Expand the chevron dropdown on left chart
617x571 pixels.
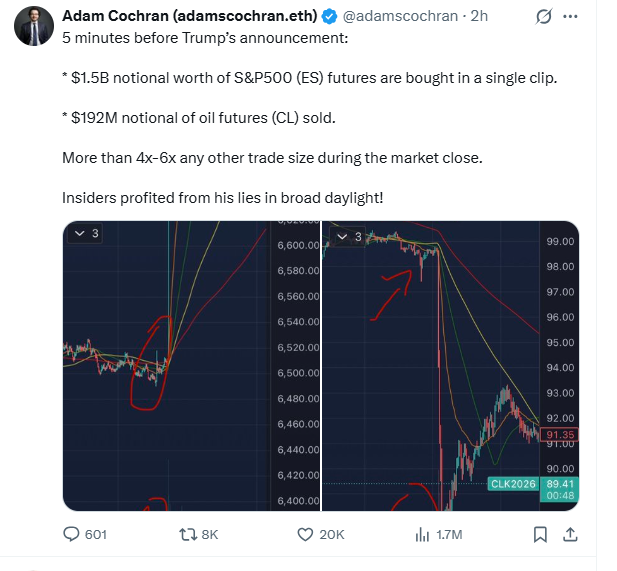coord(79,235)
